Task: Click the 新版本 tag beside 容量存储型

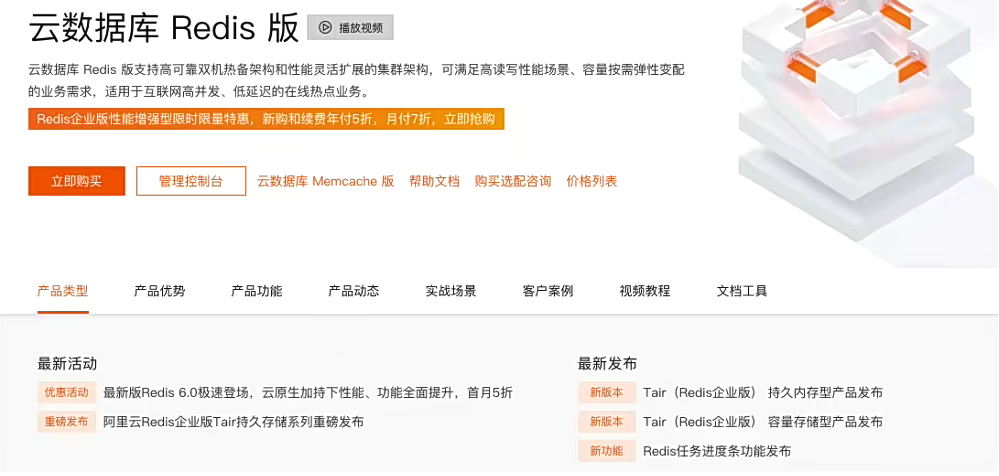Action: pyautogui.click(x=607, y=422)
